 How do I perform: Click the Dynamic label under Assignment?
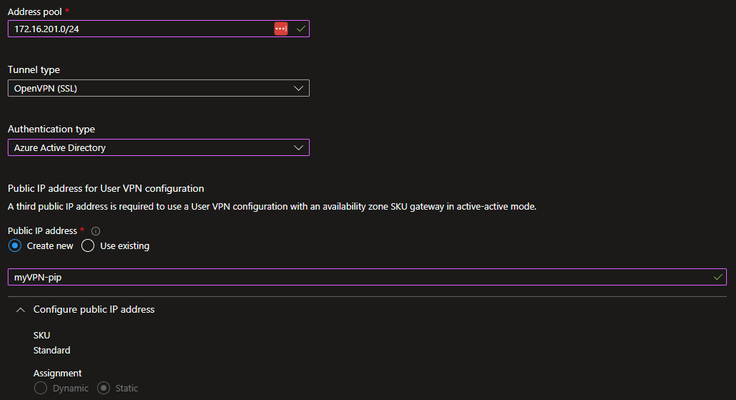pos(70,388)
